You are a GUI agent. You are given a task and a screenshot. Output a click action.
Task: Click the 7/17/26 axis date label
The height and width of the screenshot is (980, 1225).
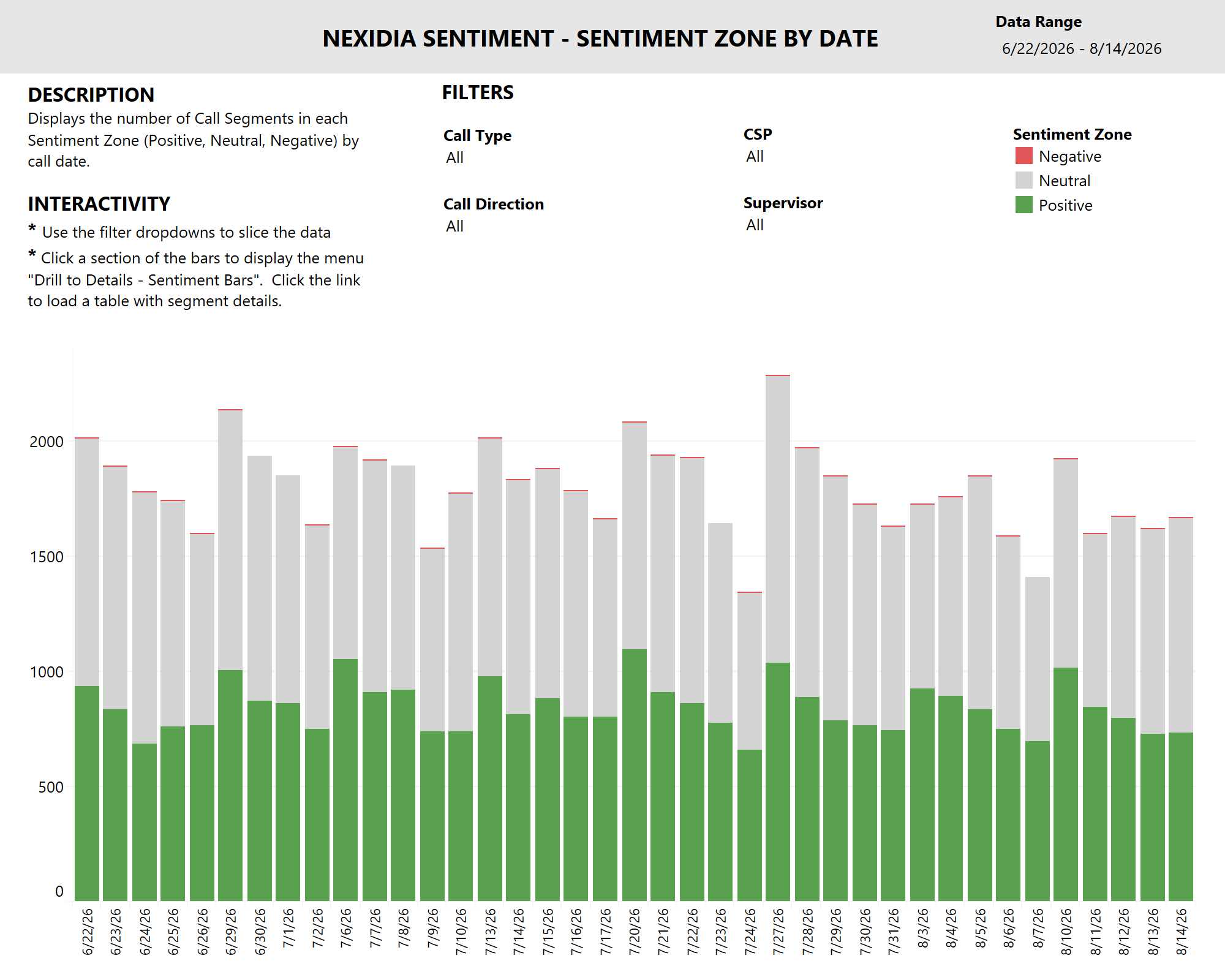coord(606,931)
